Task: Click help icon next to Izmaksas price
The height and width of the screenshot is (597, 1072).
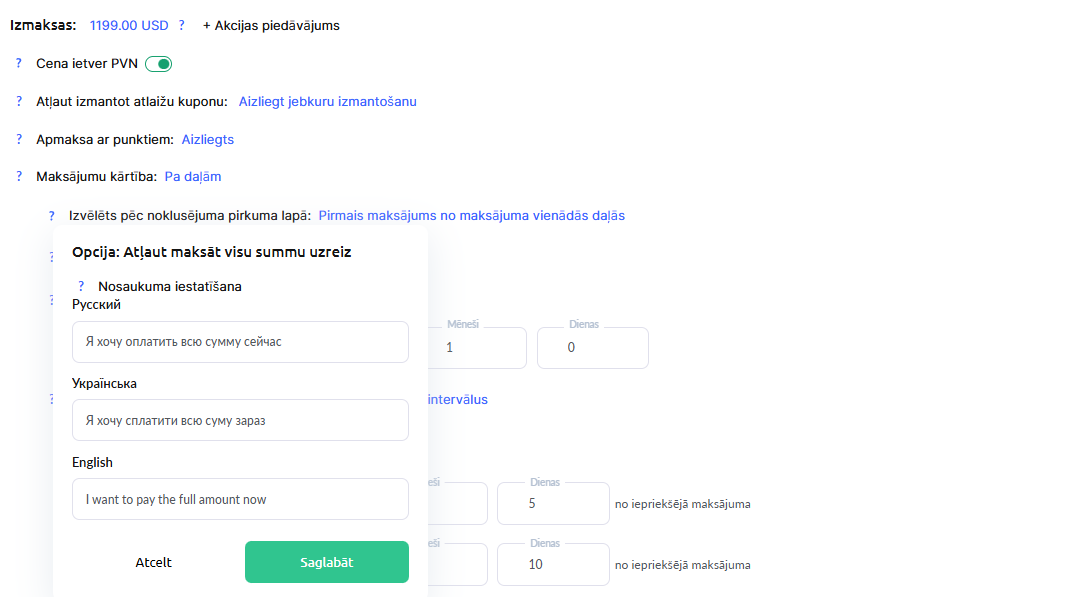Action: click(x=181, y=25)
